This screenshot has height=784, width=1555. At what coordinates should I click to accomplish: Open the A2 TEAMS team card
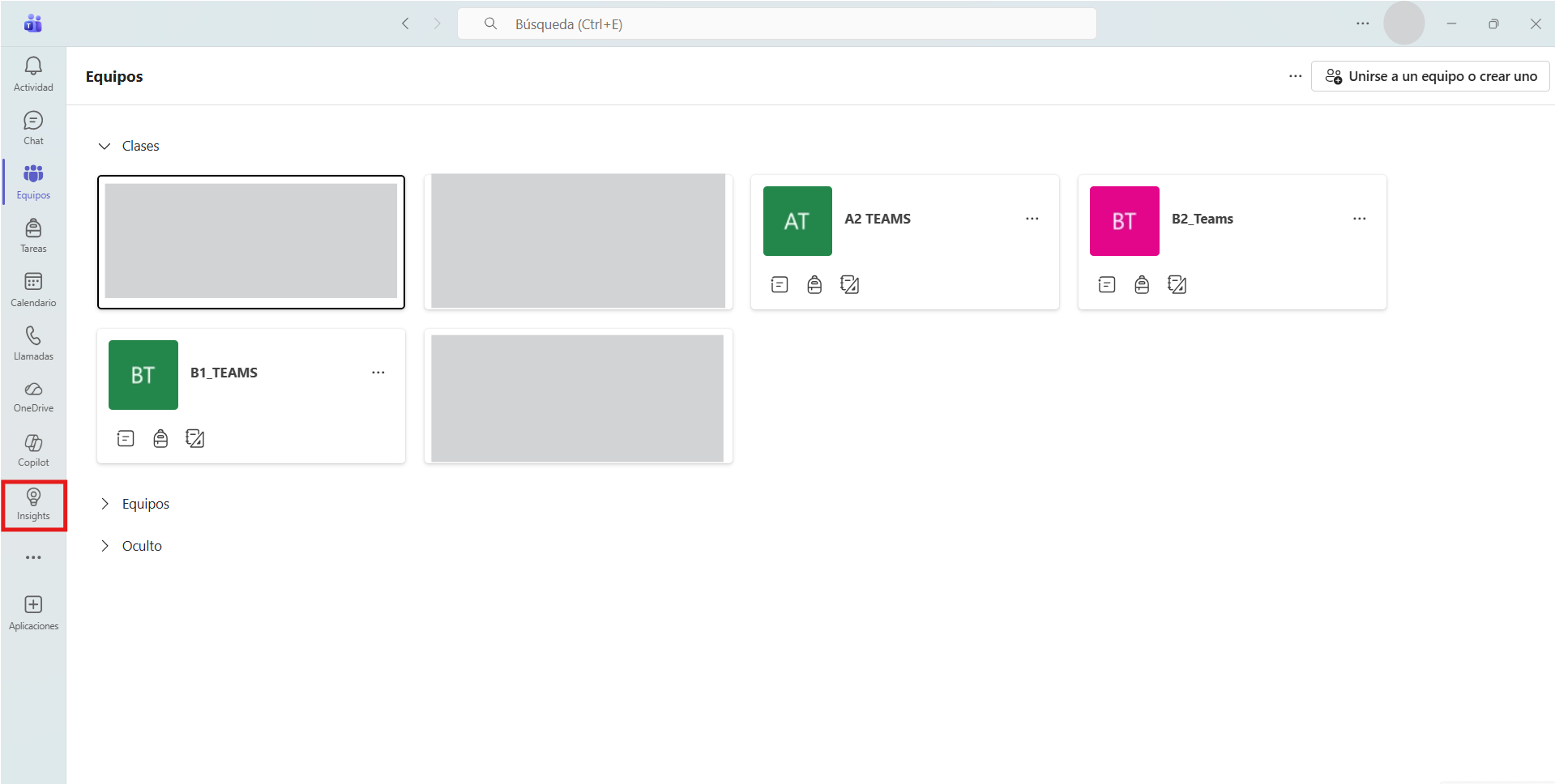pyautogui.click(x=904, y=241)
